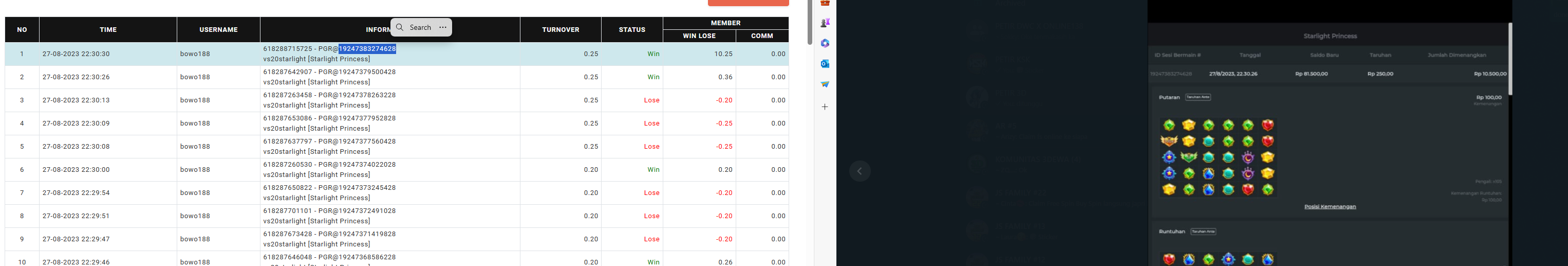Click the Search magnifier icon in the popup
Screen dimensions: 1568x266
tap(400, 27)
